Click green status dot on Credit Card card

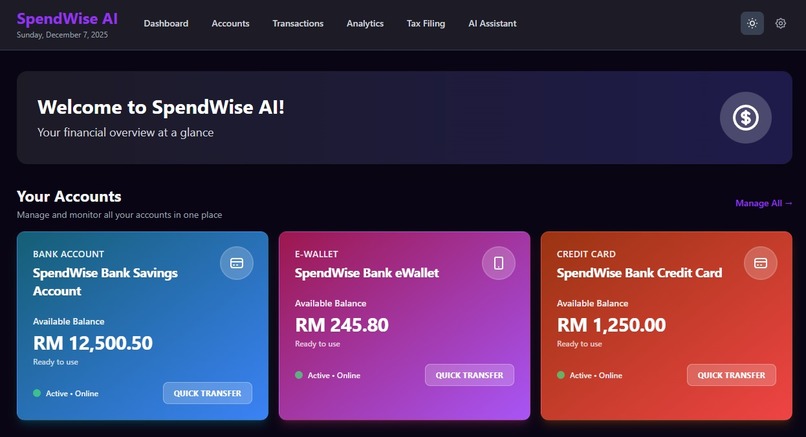coord(561,375)
